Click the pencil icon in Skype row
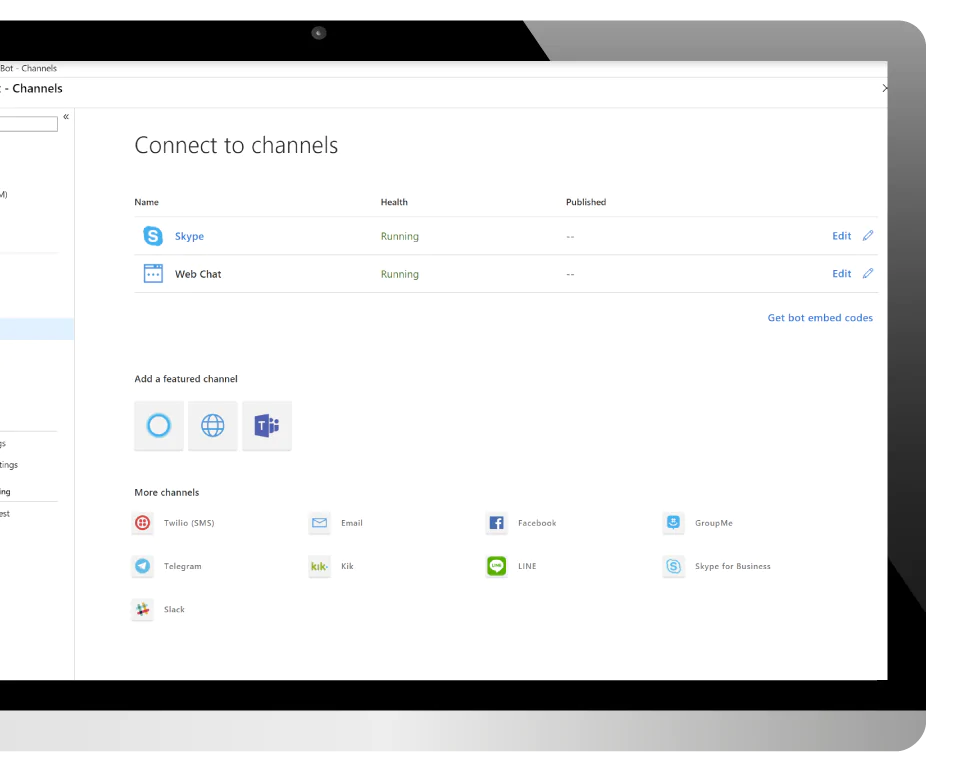The image size is (973, 768). [868, 235]
